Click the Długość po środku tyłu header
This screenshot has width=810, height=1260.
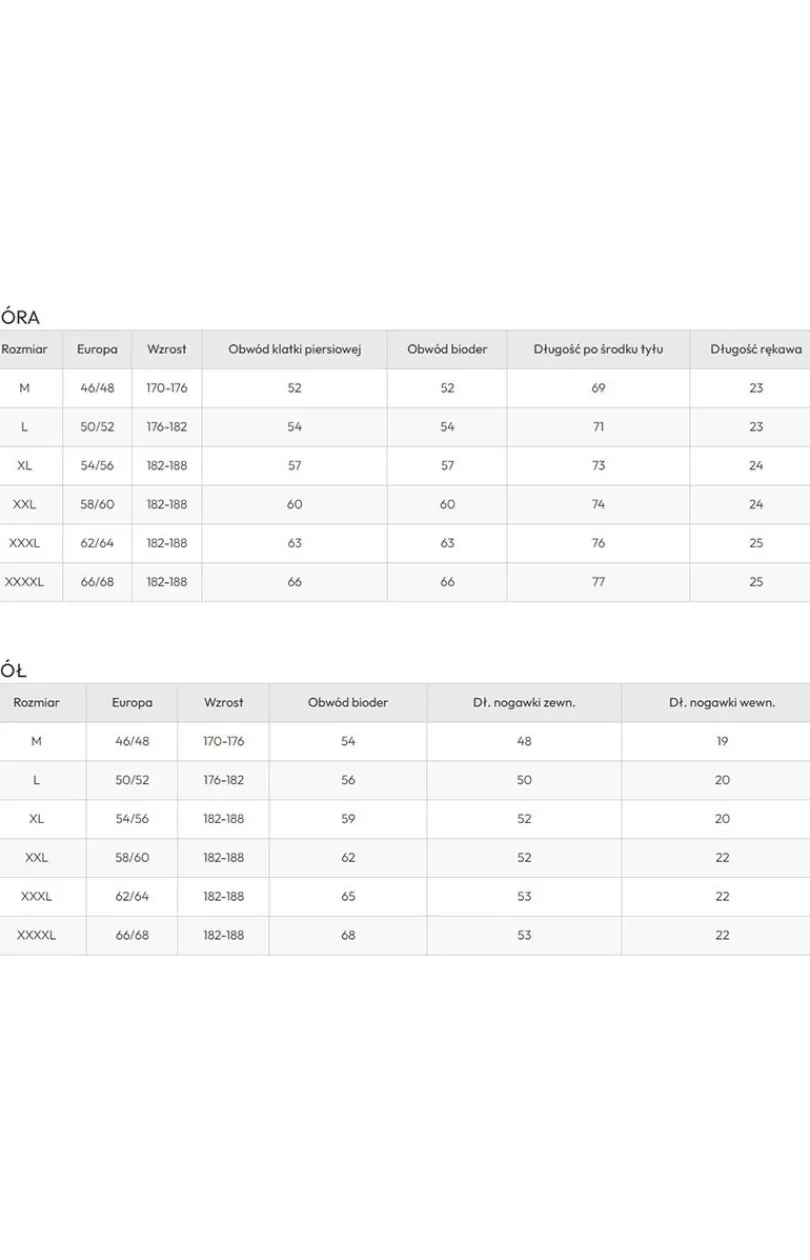(598, 349)
